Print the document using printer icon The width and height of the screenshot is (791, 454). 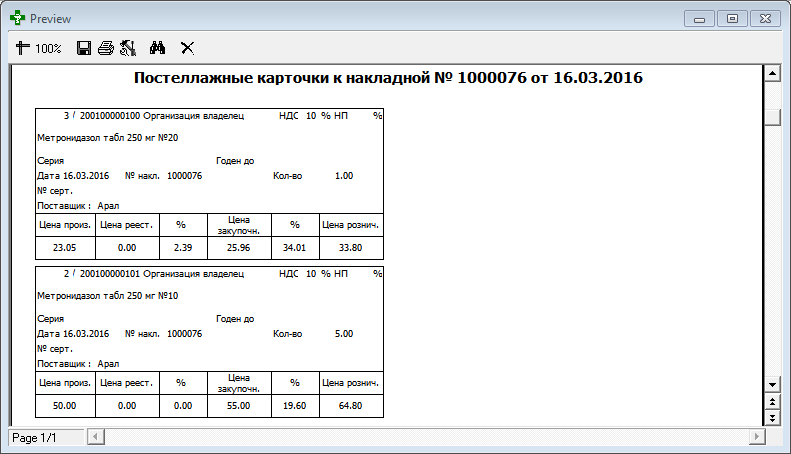pyautogui.click(x=106, y=48)
